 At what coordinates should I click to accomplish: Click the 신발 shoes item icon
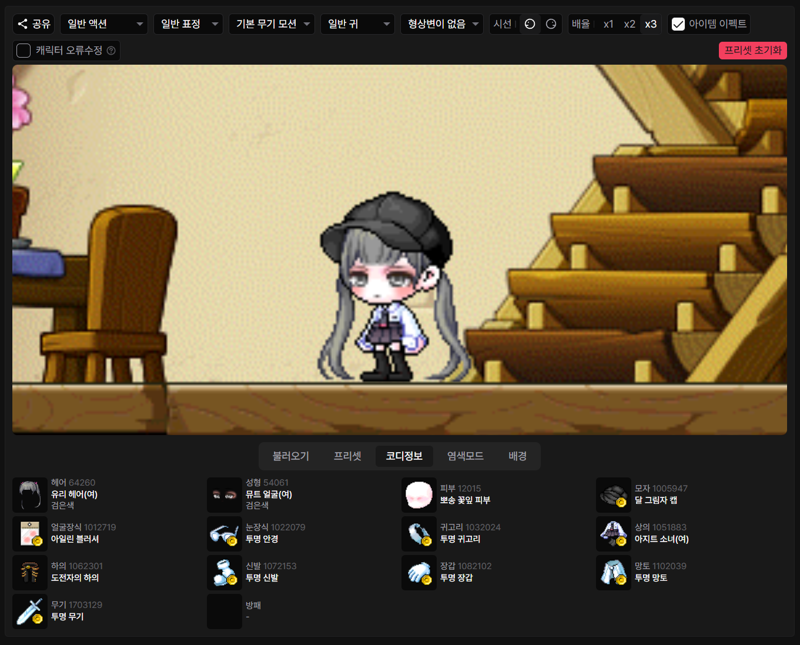tap(224, 572)
